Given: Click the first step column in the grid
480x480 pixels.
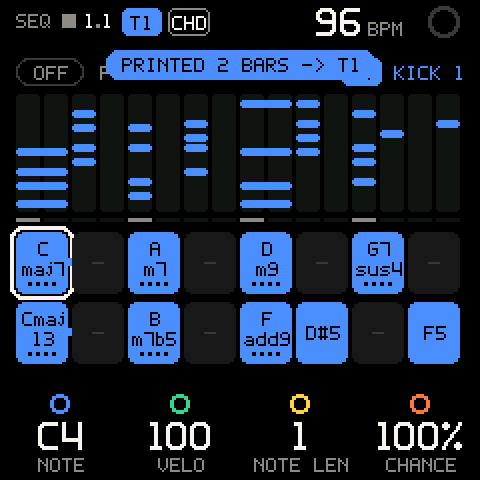Looking at the screenshot, I should [28, 153].
